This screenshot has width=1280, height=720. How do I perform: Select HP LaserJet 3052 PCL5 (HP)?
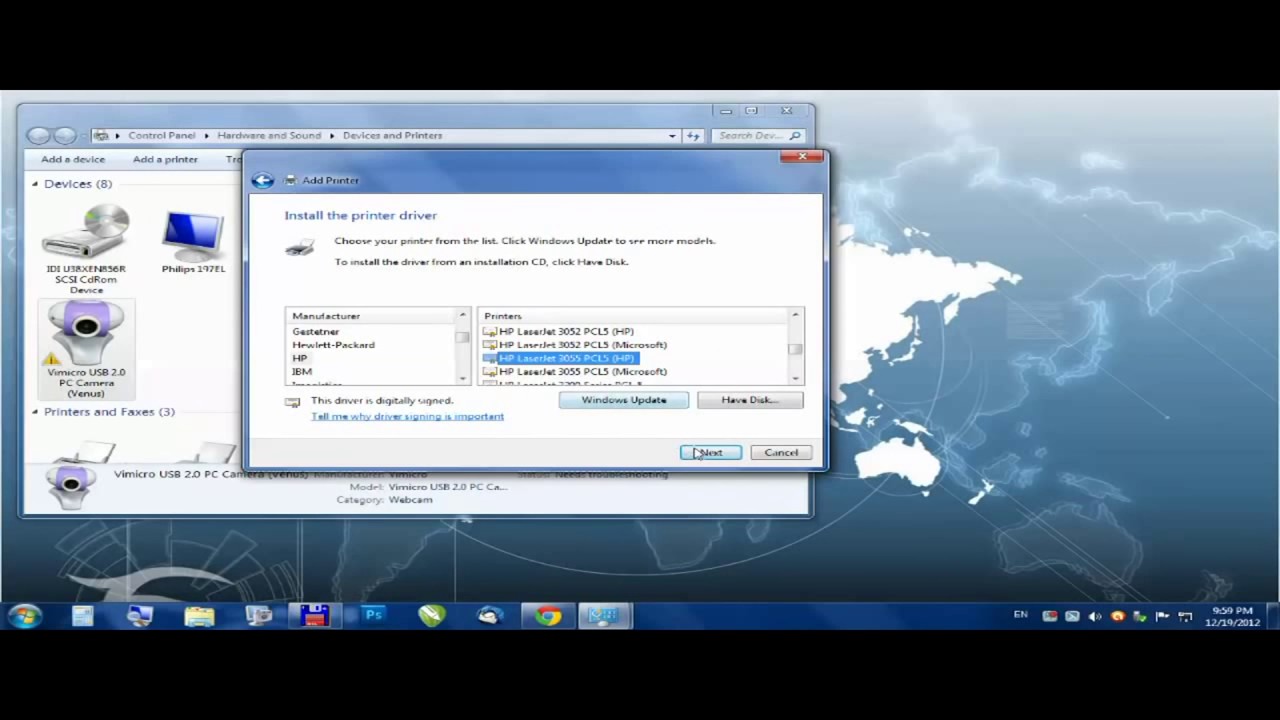(x=566, y=331)
